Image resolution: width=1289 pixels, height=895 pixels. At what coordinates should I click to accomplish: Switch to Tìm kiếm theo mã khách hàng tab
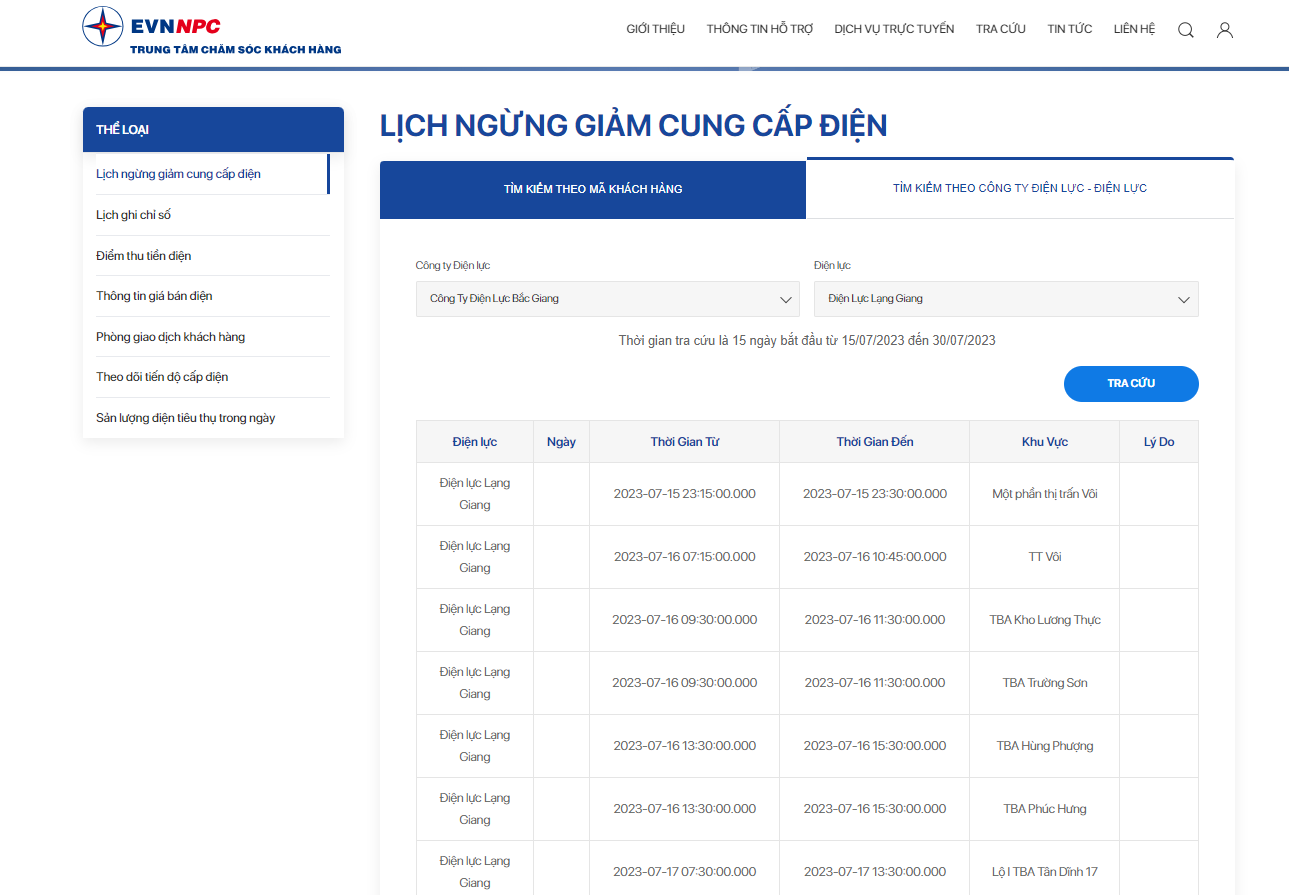(x=593, y=189)
